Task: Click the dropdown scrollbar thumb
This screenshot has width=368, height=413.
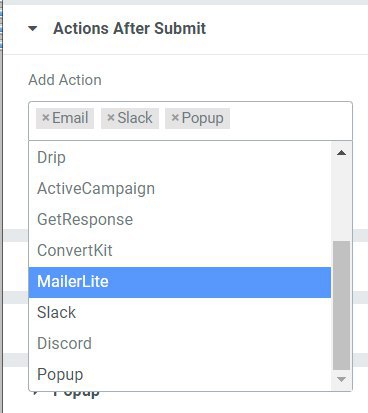Action: point(341,305)
